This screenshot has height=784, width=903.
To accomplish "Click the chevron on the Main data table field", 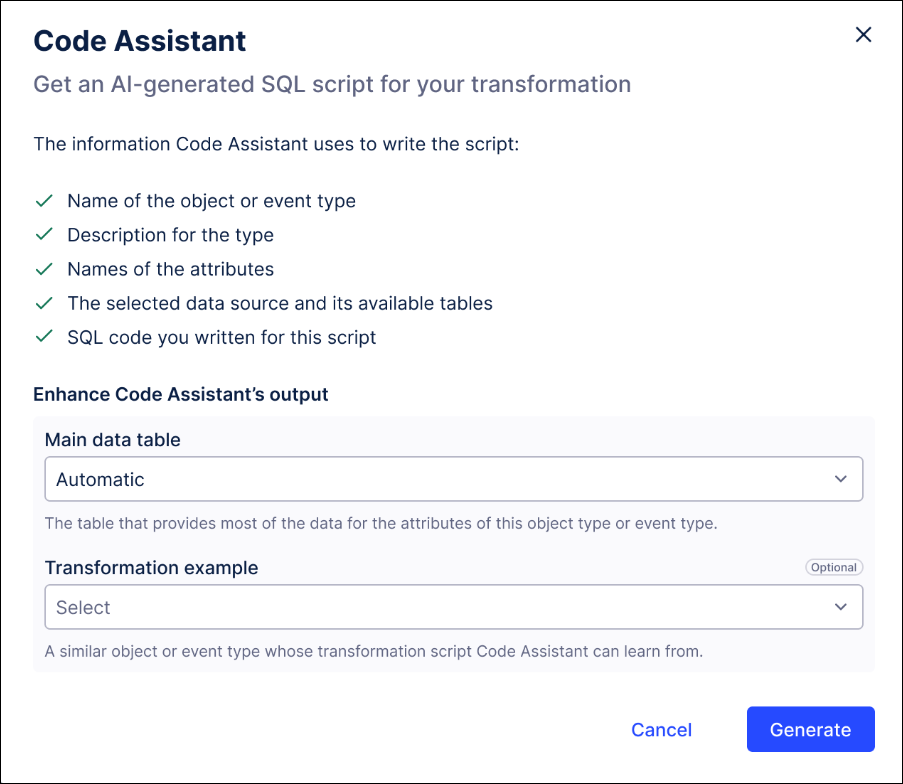I will click(841, 479).
